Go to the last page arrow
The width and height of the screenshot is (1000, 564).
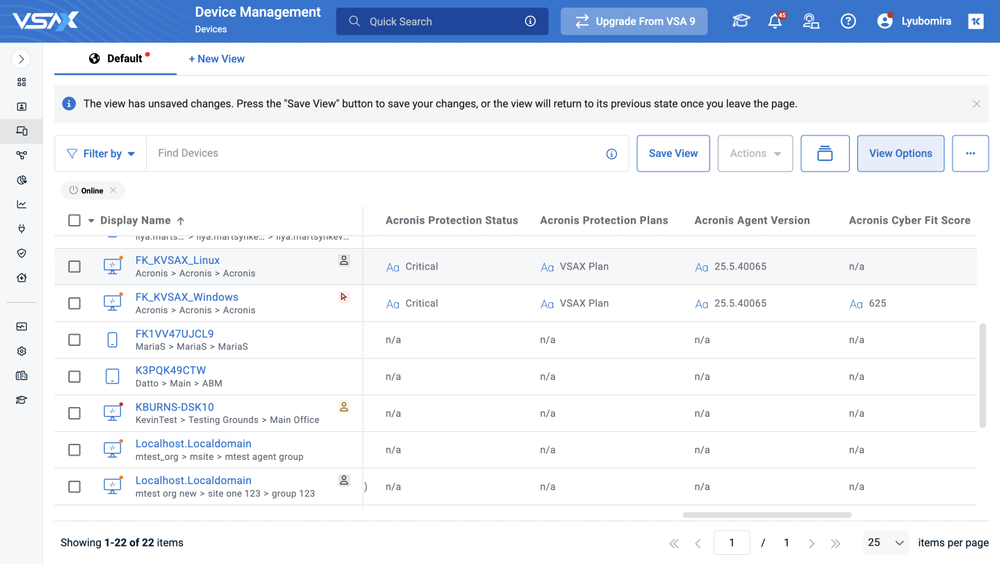[835, 543]
